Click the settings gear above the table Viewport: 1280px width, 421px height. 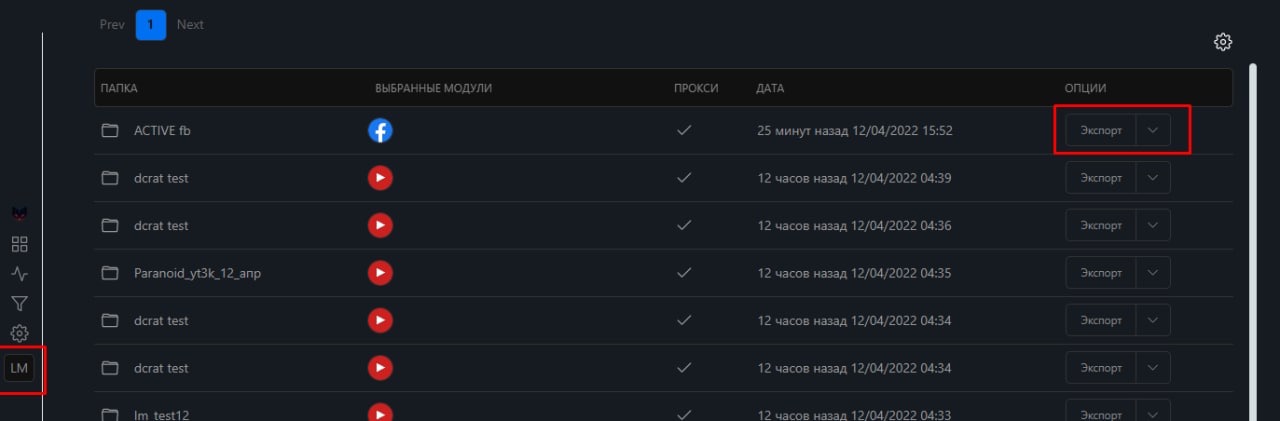tap(1223, 42)
